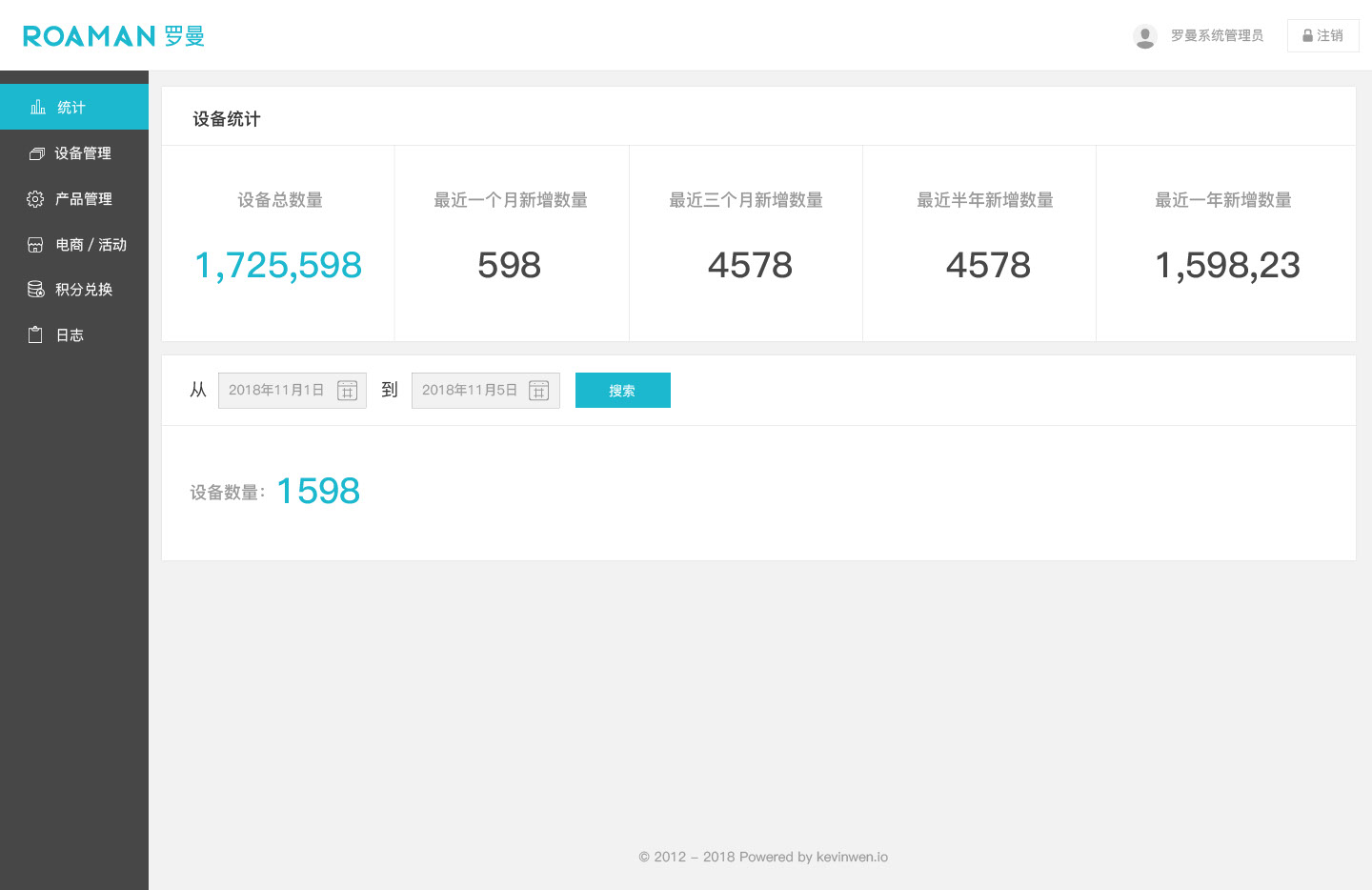1372x890 pixels.
Task: Click the 罗曼系统管理员 username
Action: 1217,36
